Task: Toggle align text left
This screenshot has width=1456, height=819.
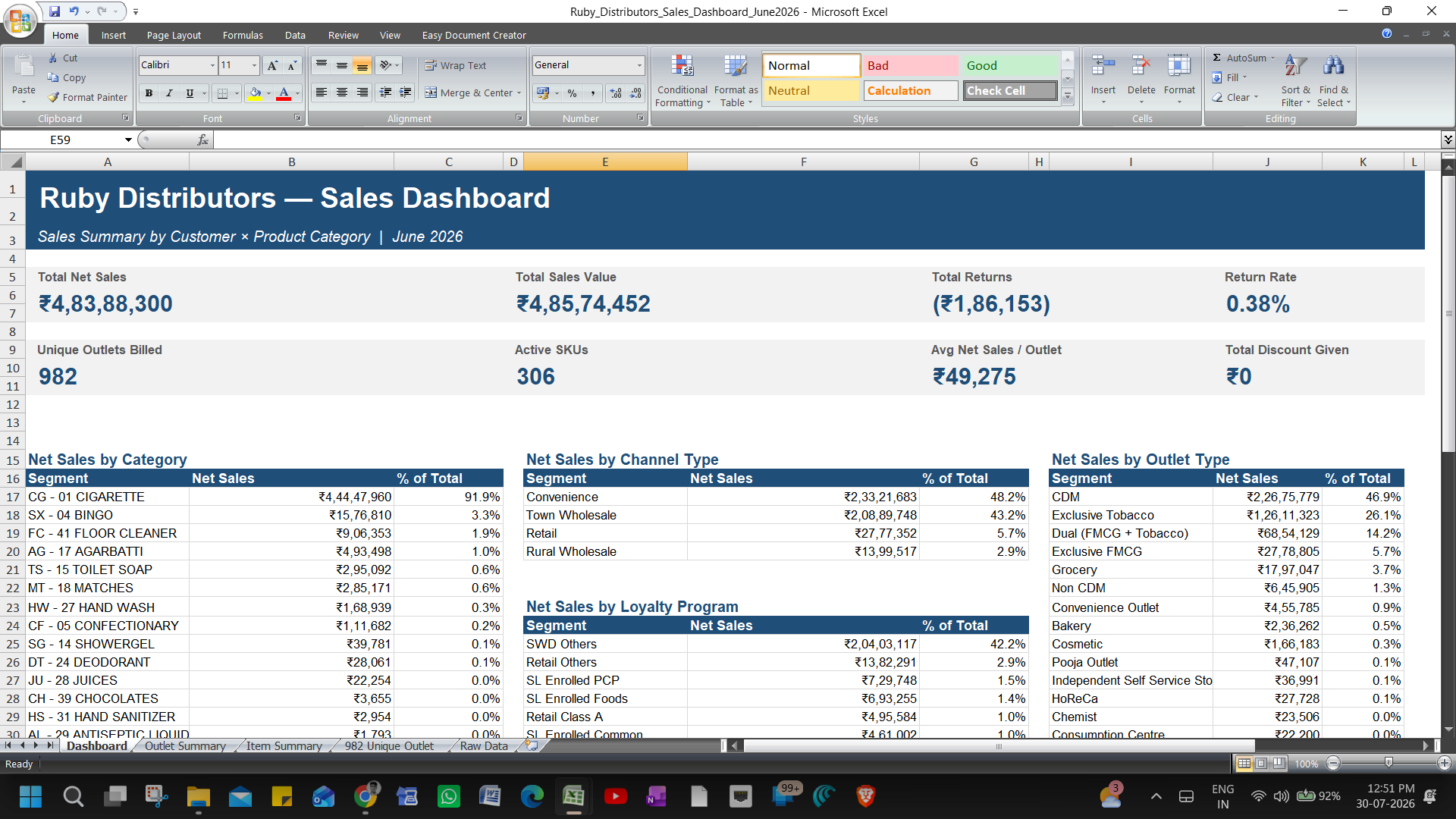Action: pyautogui.click(x=322, y=93)
